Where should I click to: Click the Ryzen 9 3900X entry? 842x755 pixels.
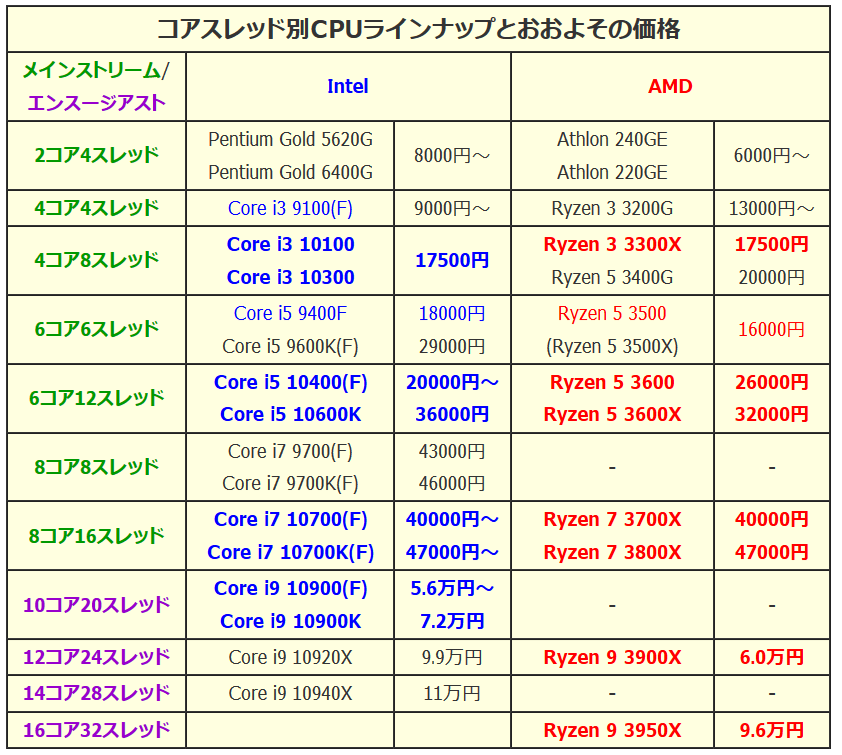coord(612,657)
